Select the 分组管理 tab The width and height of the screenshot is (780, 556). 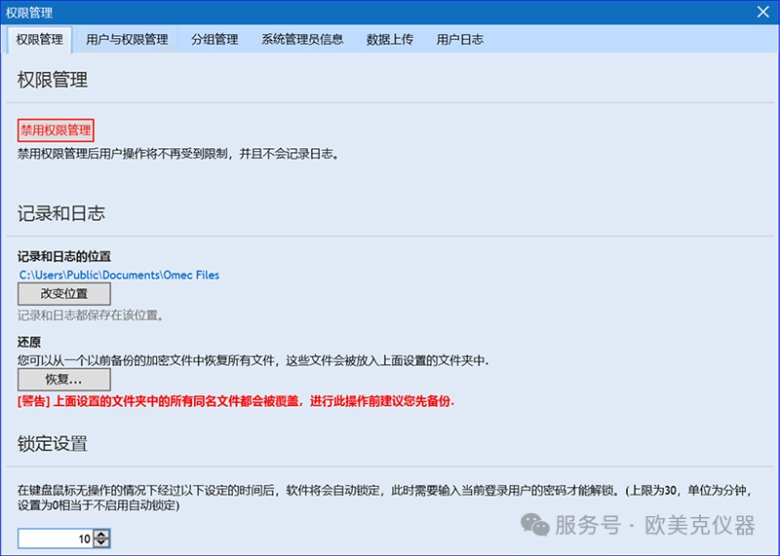[214, 40]
